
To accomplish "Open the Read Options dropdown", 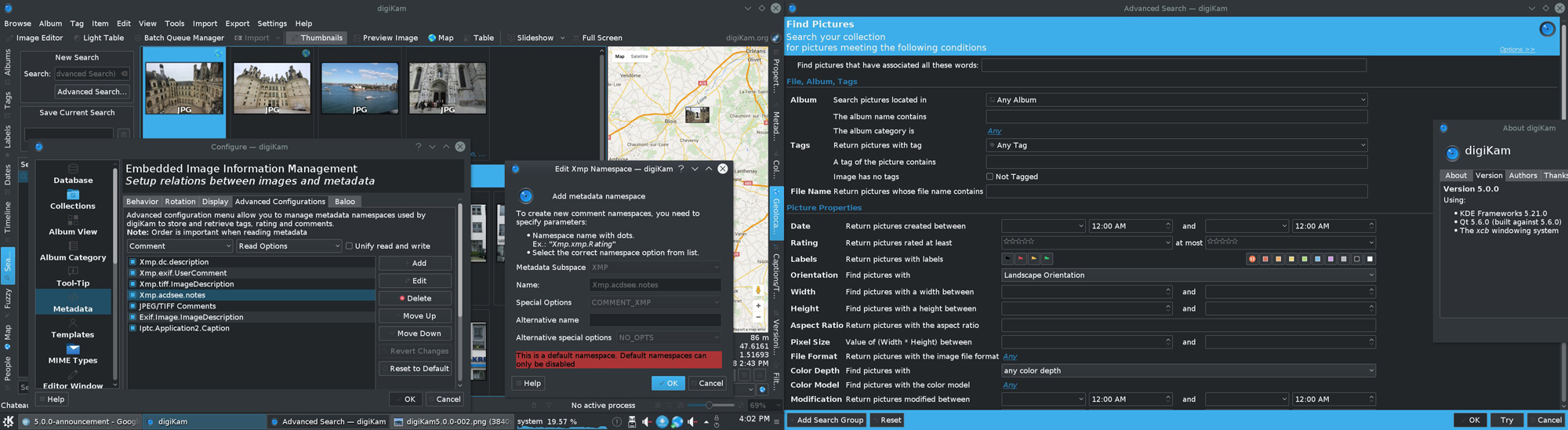I will point(289,246).
